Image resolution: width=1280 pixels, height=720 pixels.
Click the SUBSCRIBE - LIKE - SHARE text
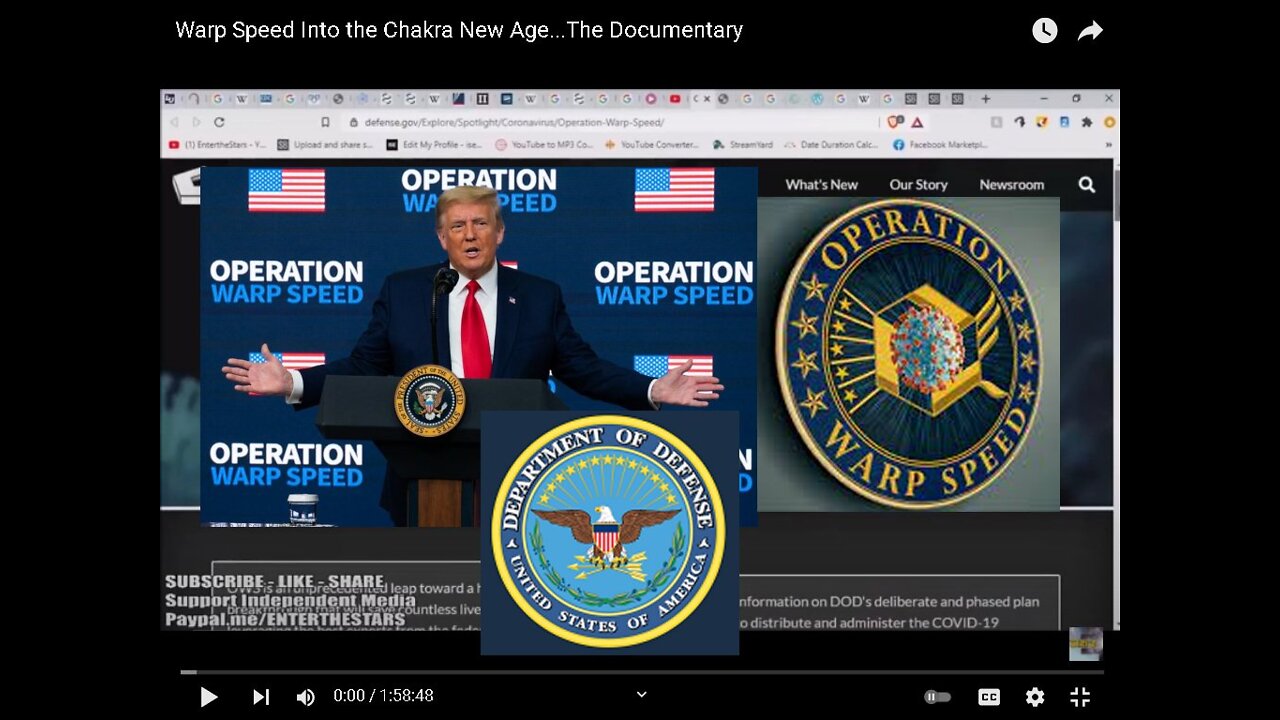274,581
